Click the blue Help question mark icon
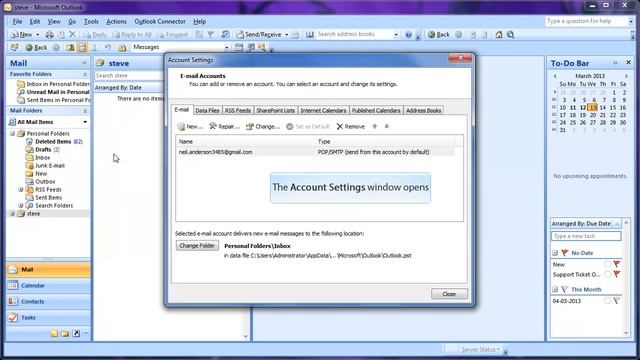Viewport: 640px width, 360px height. (408, 35)
